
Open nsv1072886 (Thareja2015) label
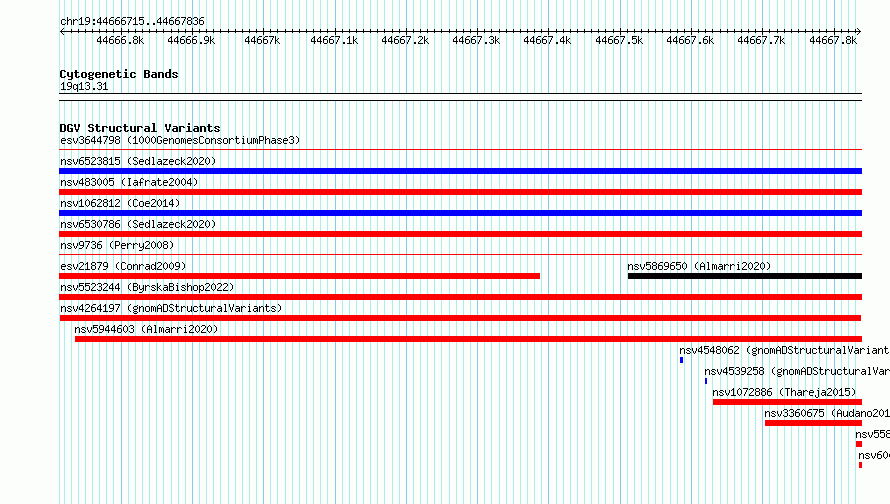pos(784,392)
